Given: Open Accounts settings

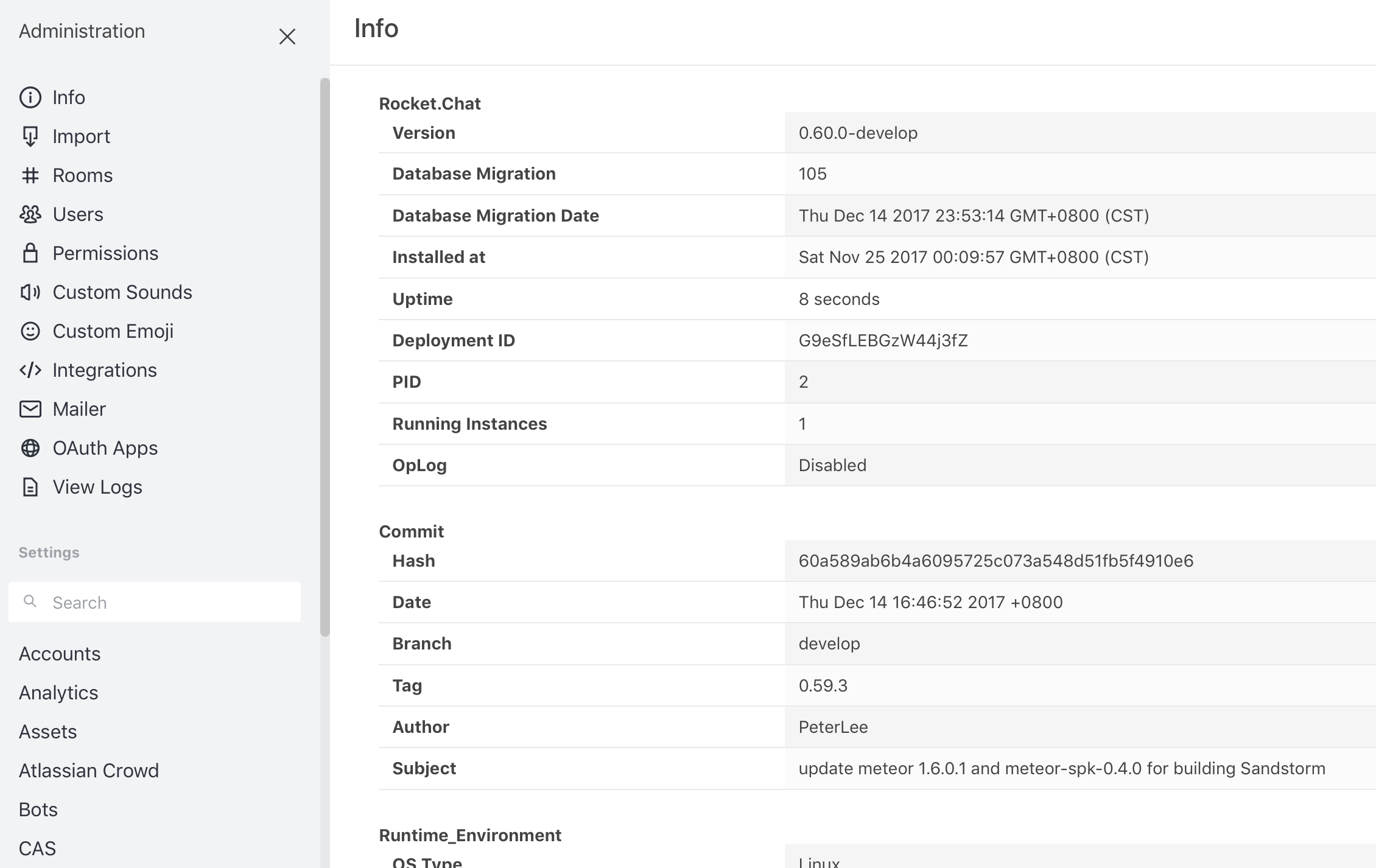Looking at the screenshot, I should pos(60,654).
